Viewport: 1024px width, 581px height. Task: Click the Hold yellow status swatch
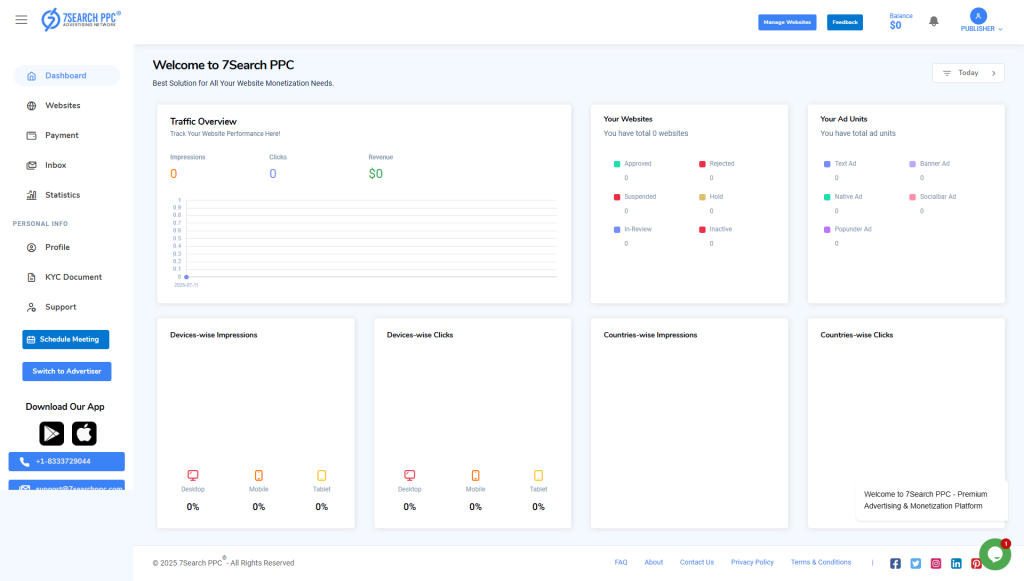[702, 196]
